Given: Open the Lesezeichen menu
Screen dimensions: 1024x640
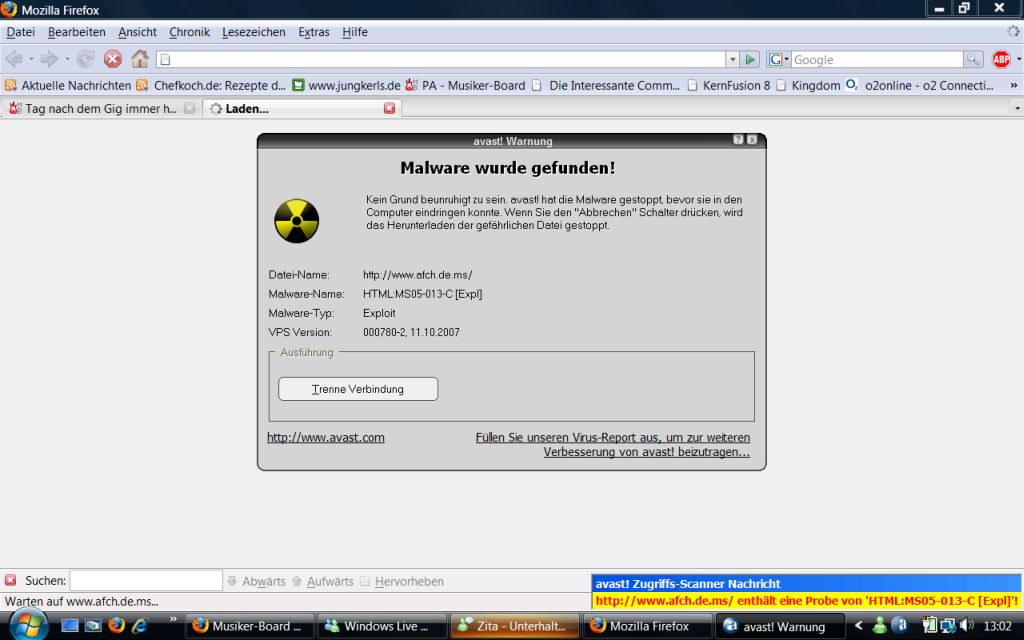Looking at the screenshot, I should point(253,32).
